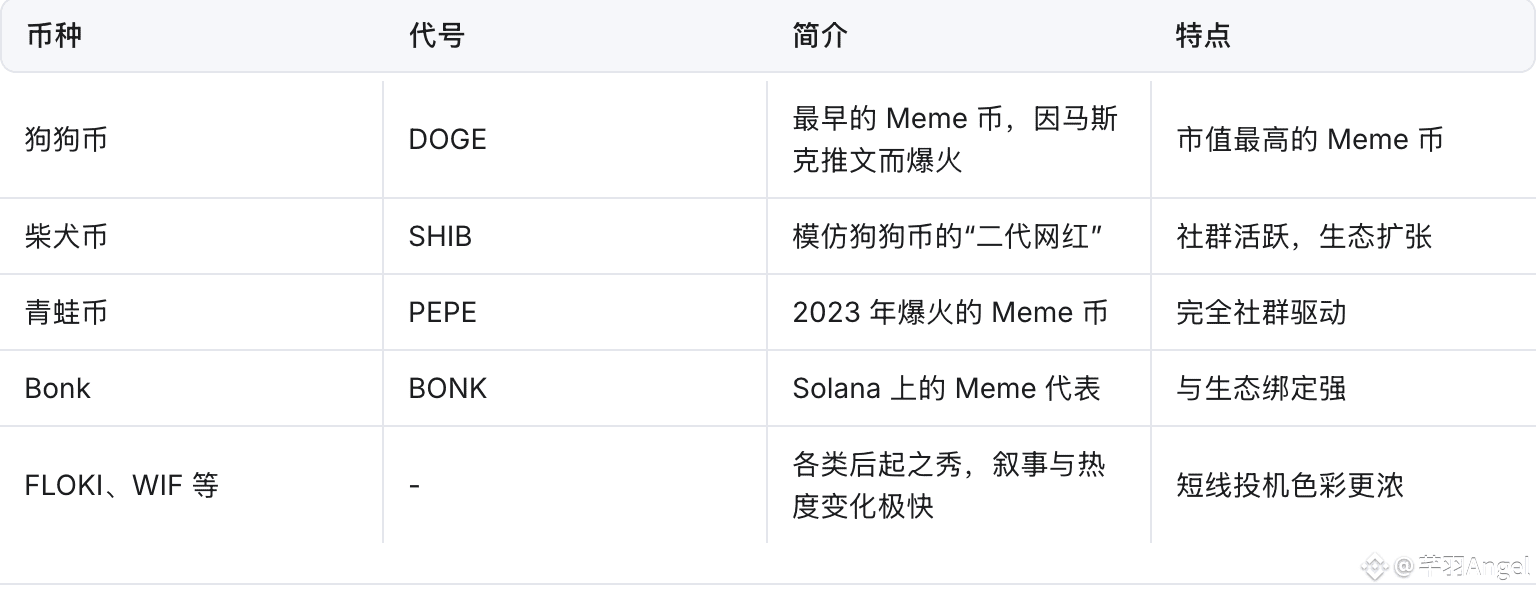Select the FLOKI、WIF 等 cell
Image resolution: width=1538 pixels, height=592 pixels.
pos(121,486)
